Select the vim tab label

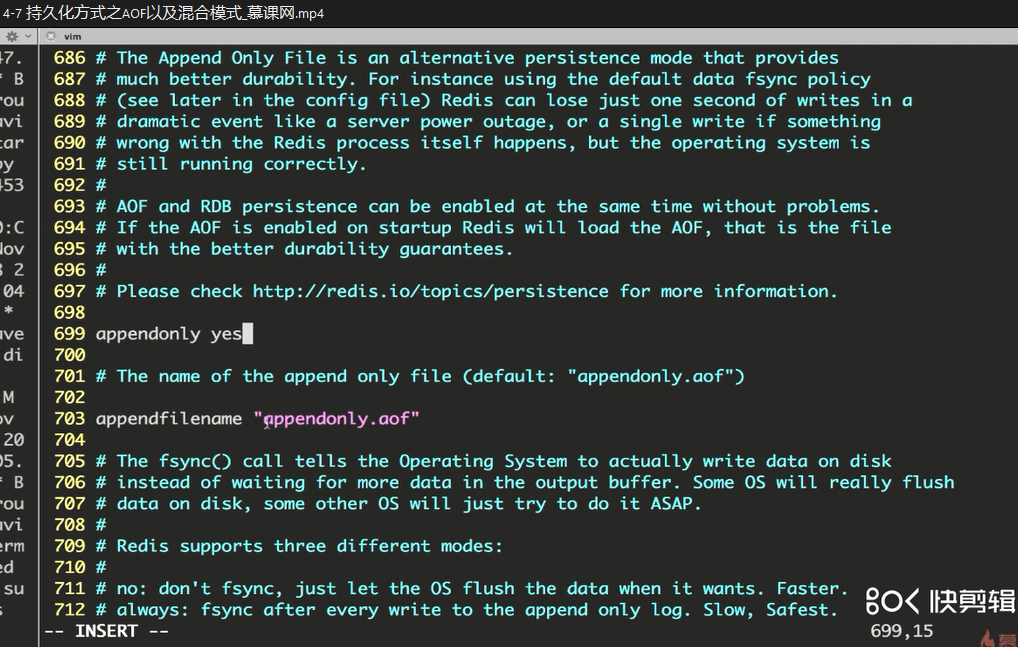coord(72,36)
